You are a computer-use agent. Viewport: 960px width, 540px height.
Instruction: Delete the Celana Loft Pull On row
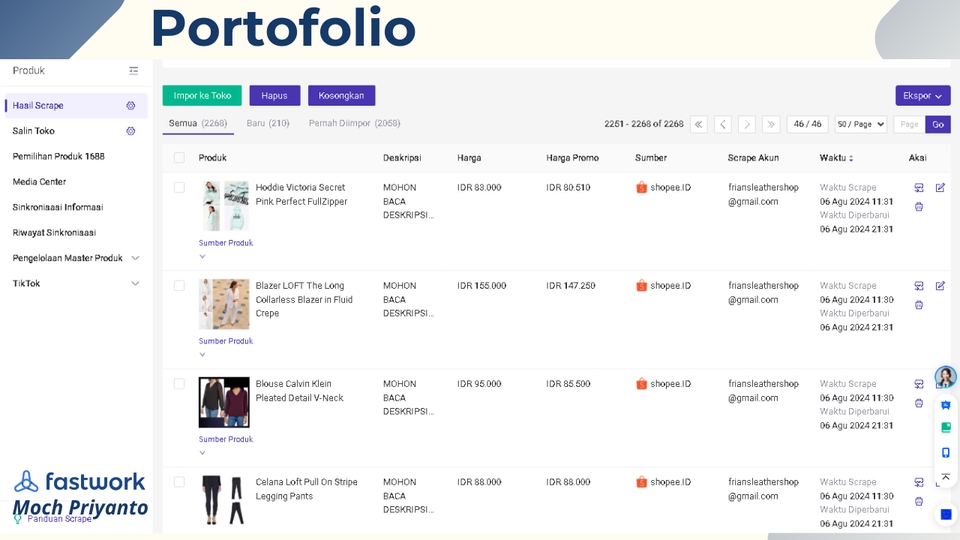coord(919,501)
